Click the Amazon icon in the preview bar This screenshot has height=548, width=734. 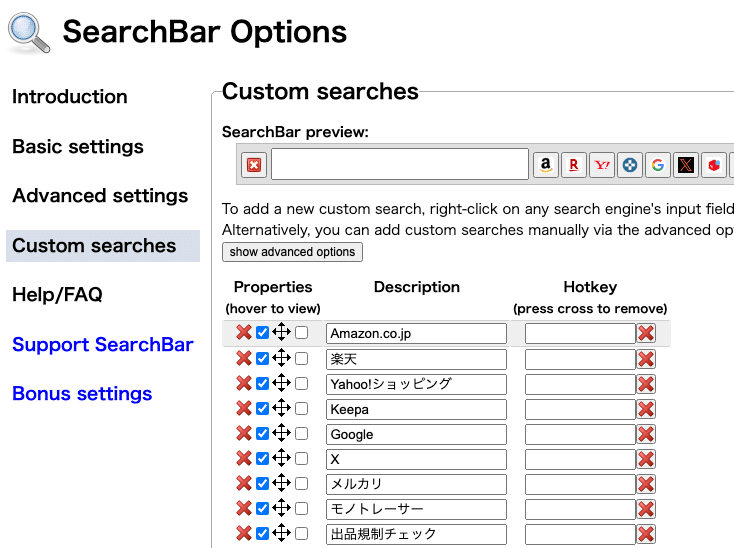tap(545, 165)
